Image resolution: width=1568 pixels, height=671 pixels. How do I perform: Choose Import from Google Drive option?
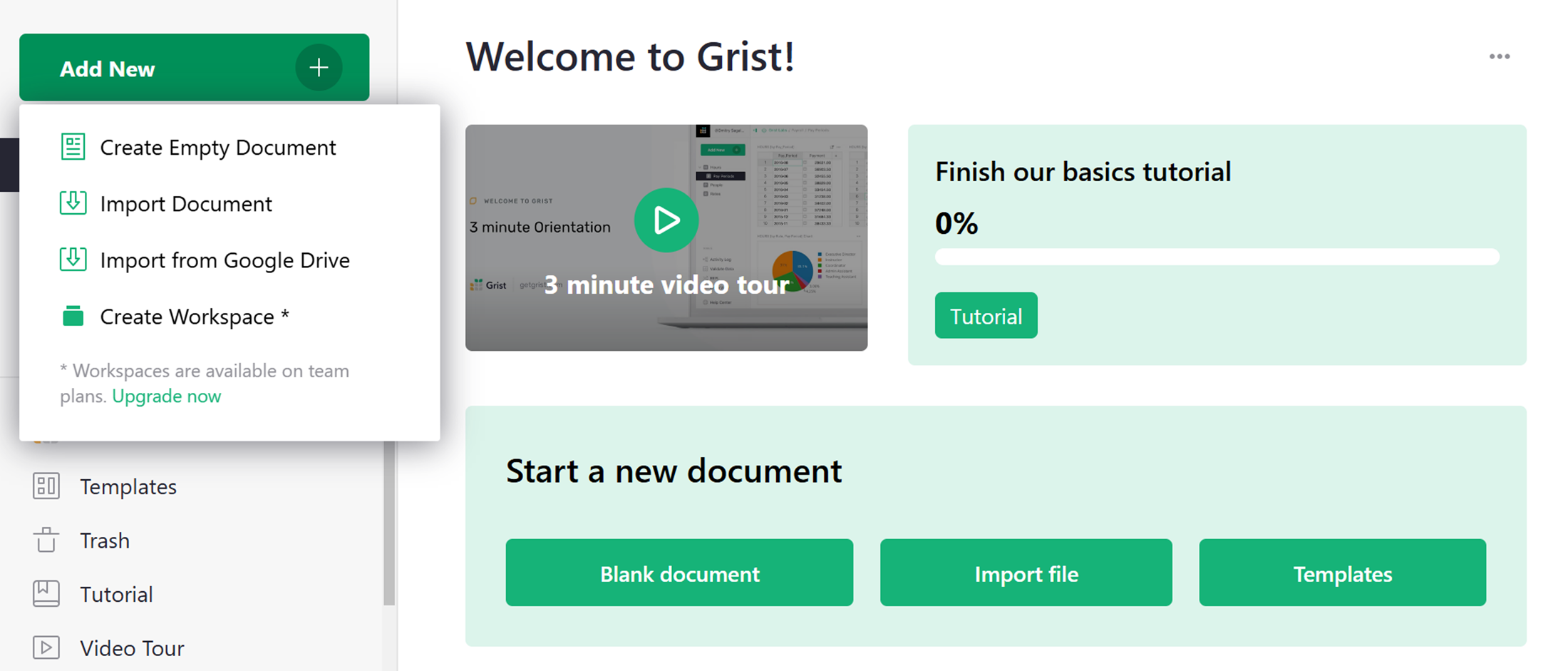point(225,260)
